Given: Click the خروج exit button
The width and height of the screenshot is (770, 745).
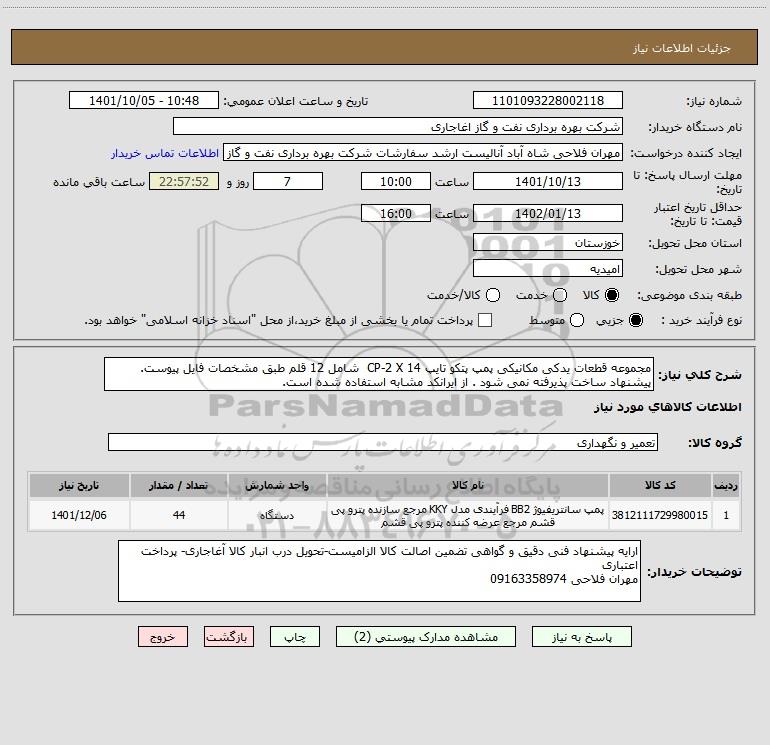Looking at the screenshot, I should [163, 637].
